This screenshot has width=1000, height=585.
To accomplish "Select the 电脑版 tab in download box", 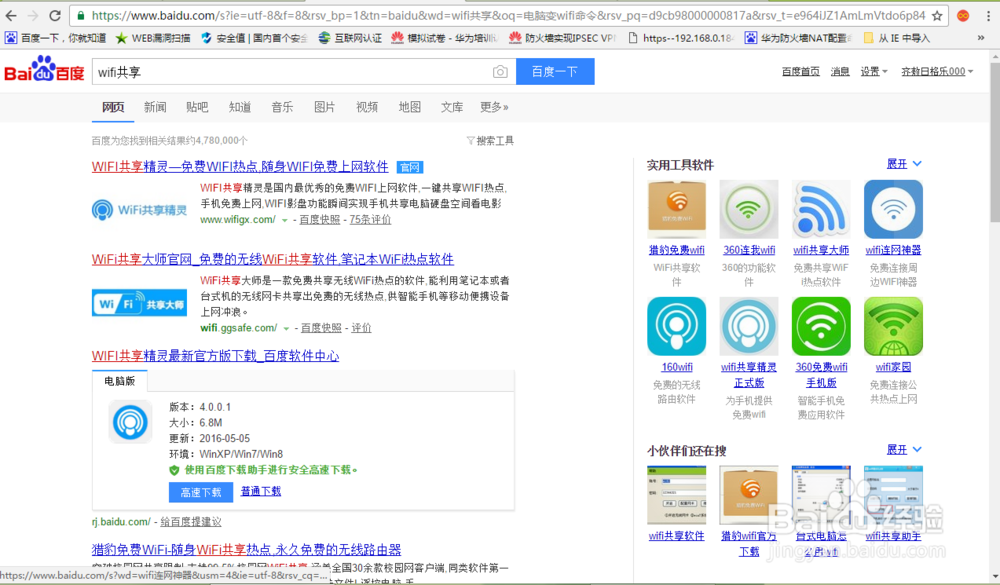I will [x=119, y=381].
